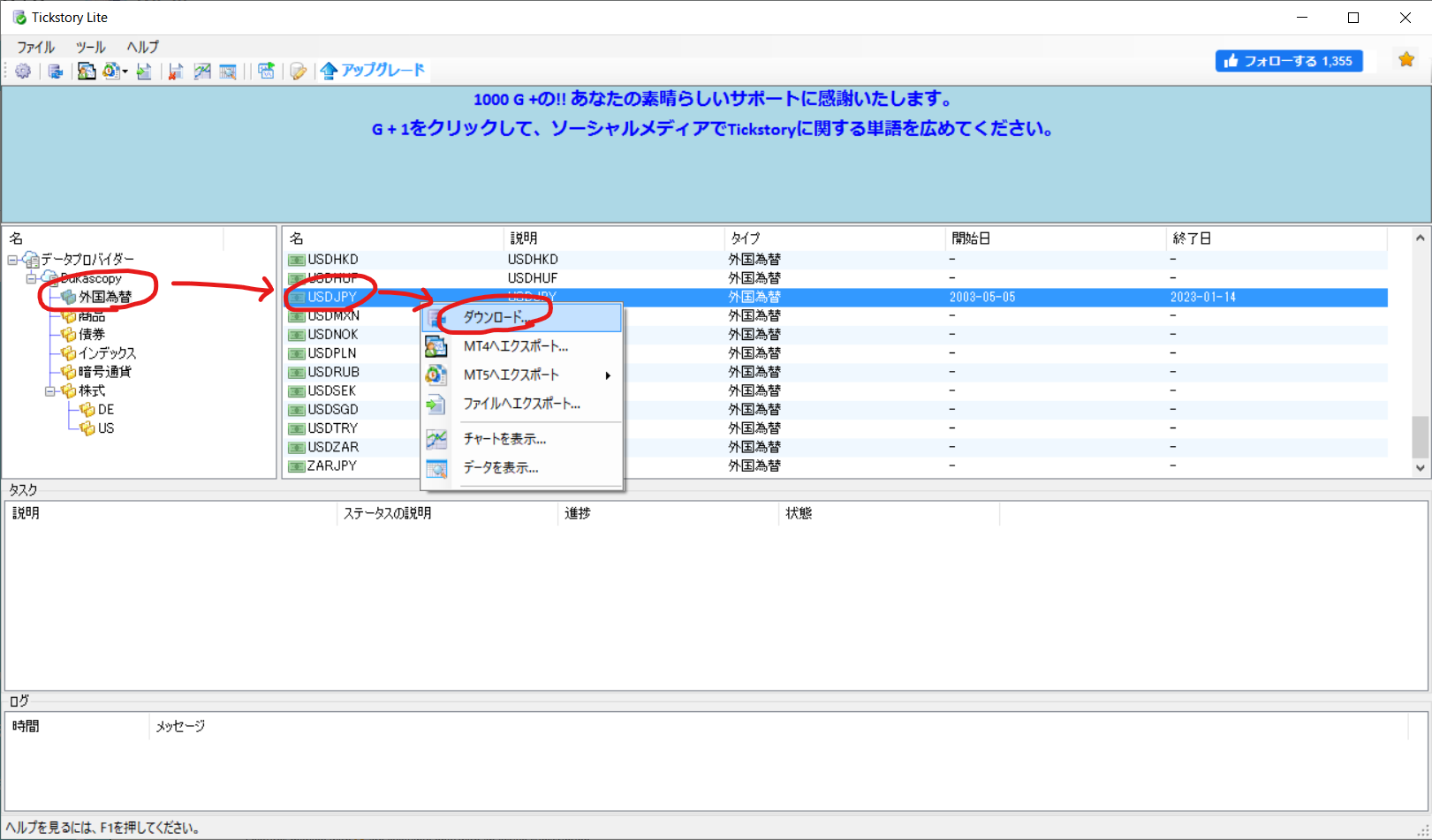Click the 説明 header in the symbol list
The image size is (1432, 840).
[x=614, y=238]
